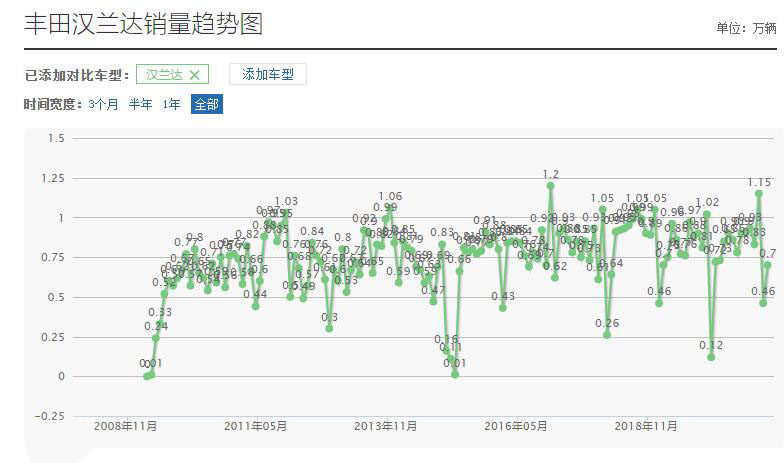Click the 汉兰达 model tag label
The height and width of the screenshot is (463, 784).
tap(164, 74)
